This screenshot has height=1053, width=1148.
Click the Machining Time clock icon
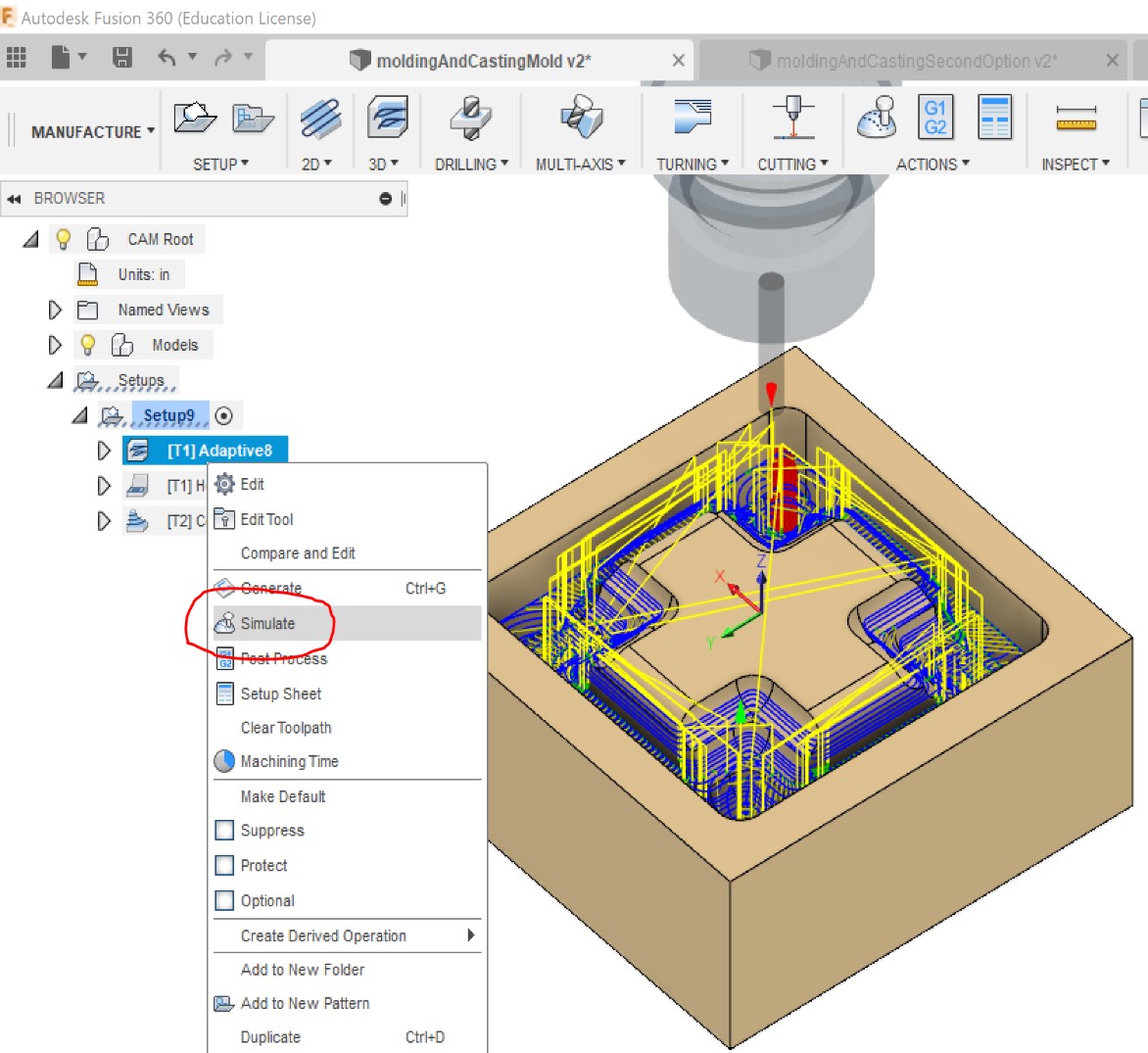click(x=224, y=761)
